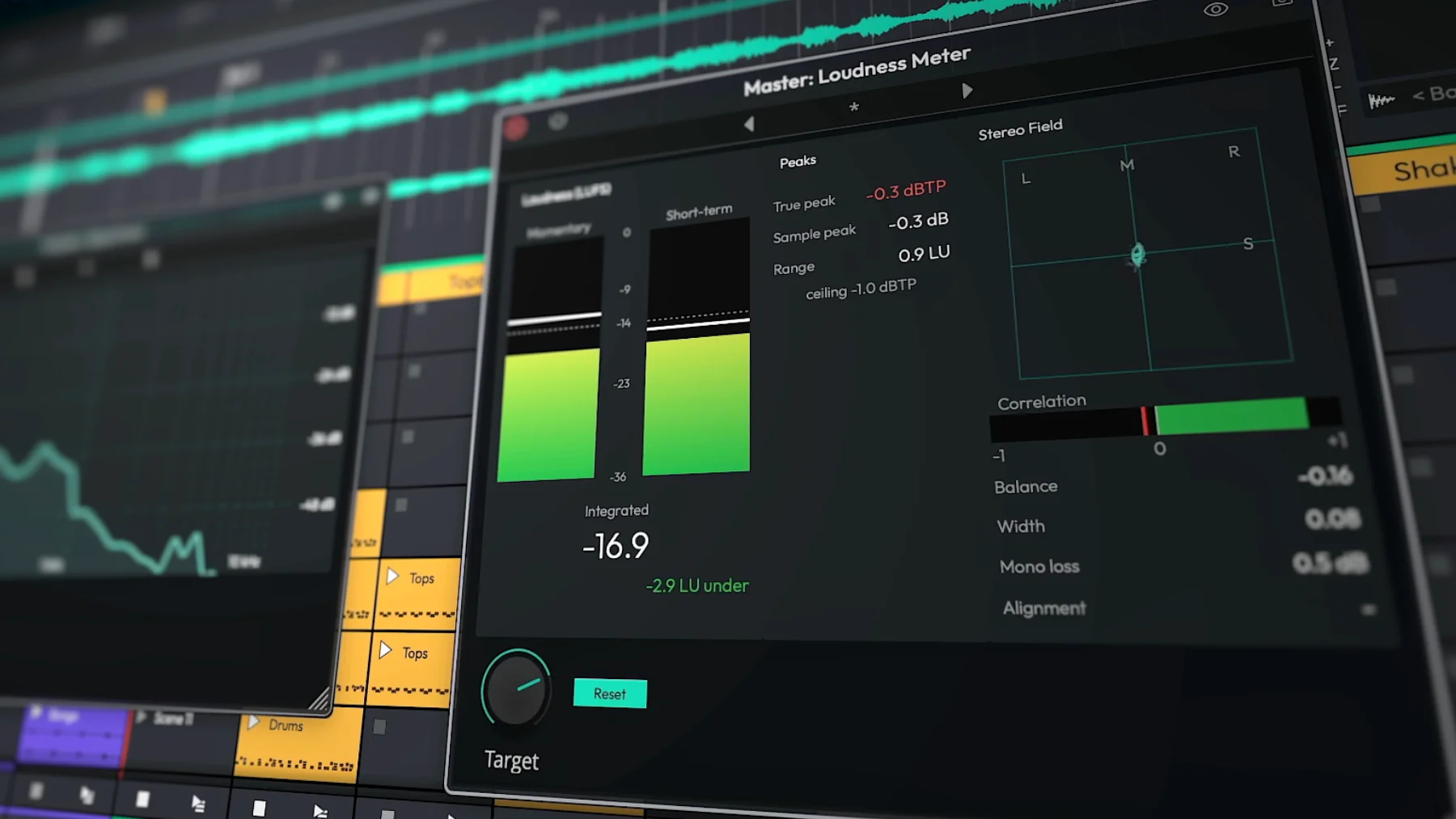
Task: Click the Short-term loudness meter bar
Action: (x=697, y=348)
